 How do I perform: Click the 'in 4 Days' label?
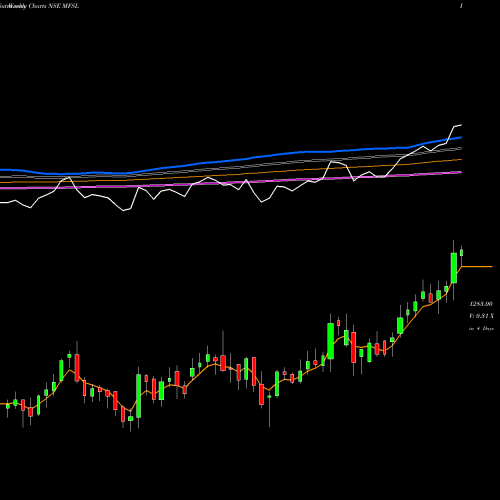pyautogui.click(x=481, y=328)
